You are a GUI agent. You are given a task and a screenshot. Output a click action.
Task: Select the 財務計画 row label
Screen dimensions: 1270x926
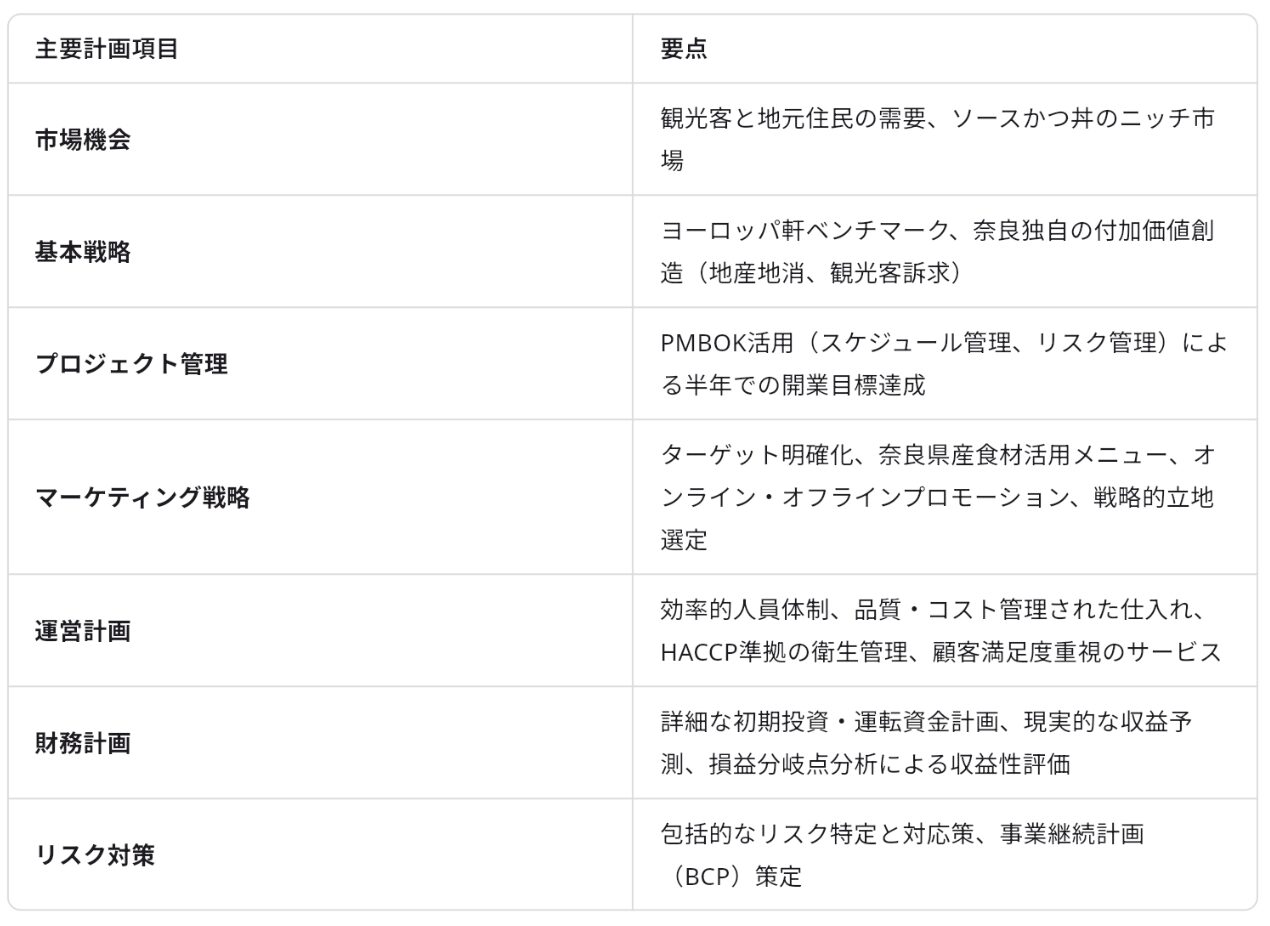[83, 743]
